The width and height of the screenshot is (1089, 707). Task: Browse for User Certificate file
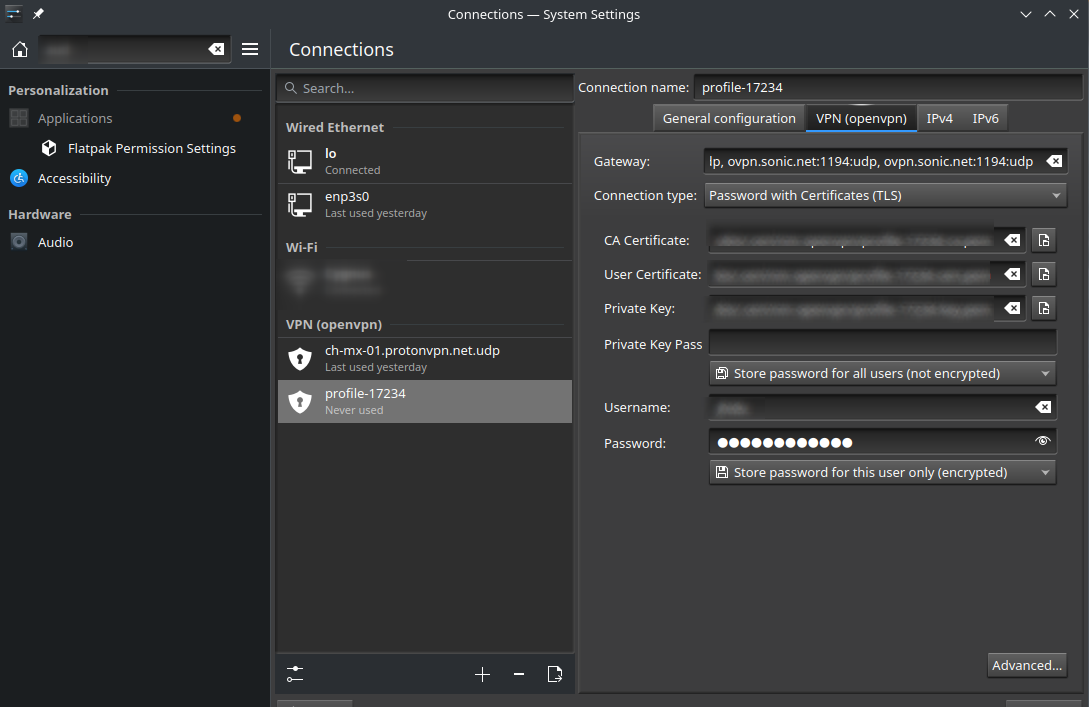pos(1044,274)
